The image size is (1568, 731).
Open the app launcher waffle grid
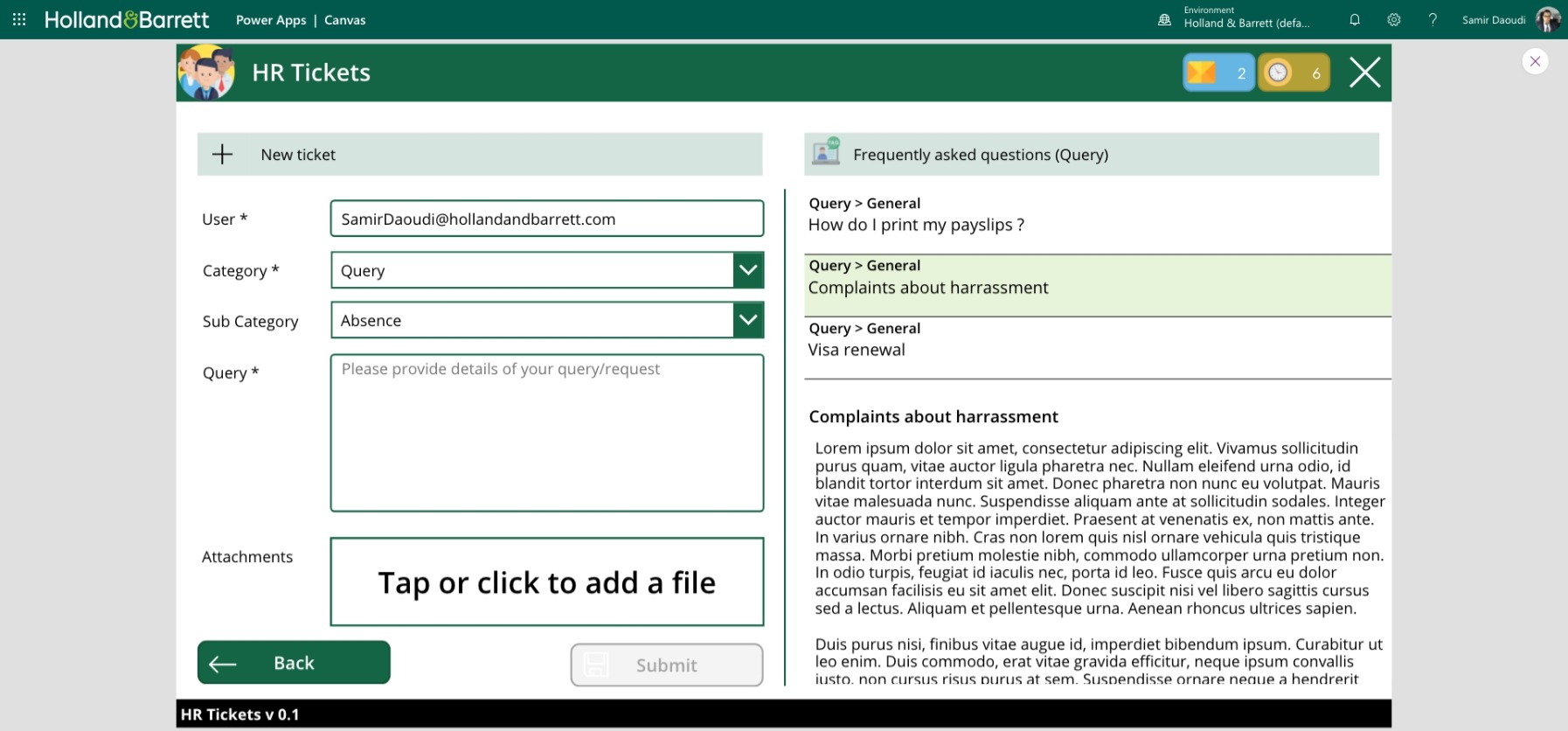19,19
